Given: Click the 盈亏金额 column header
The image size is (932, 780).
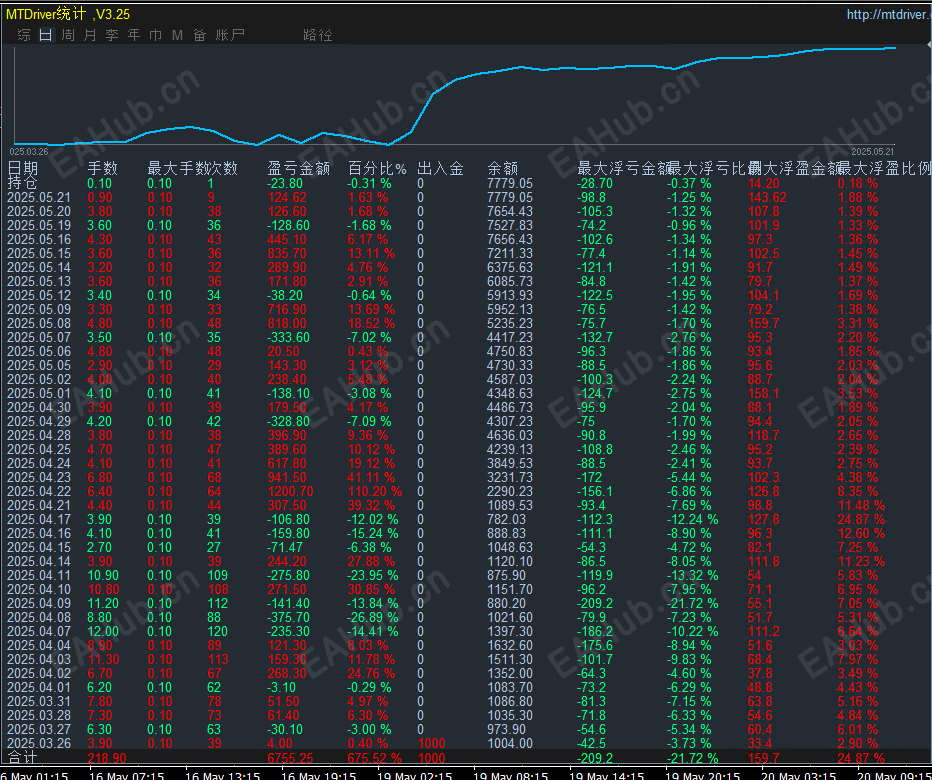Looking at the screenshot, I should pos(298,168).
